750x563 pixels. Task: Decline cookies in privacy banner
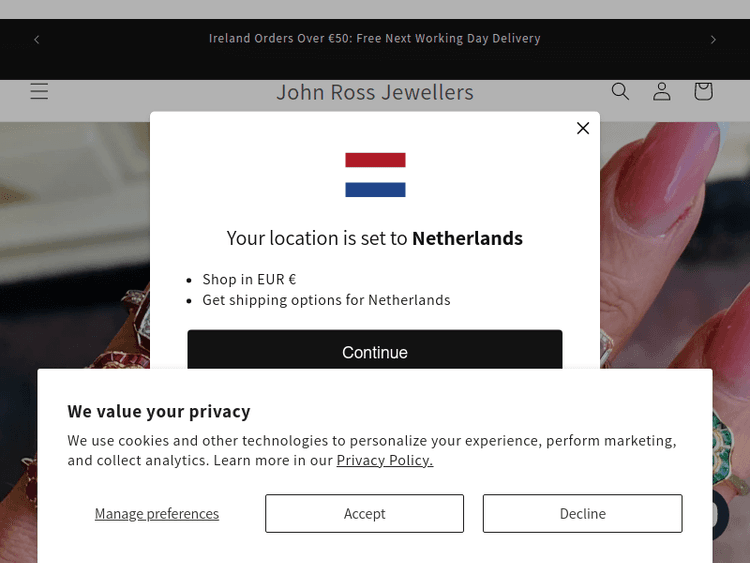coord(582,513)
